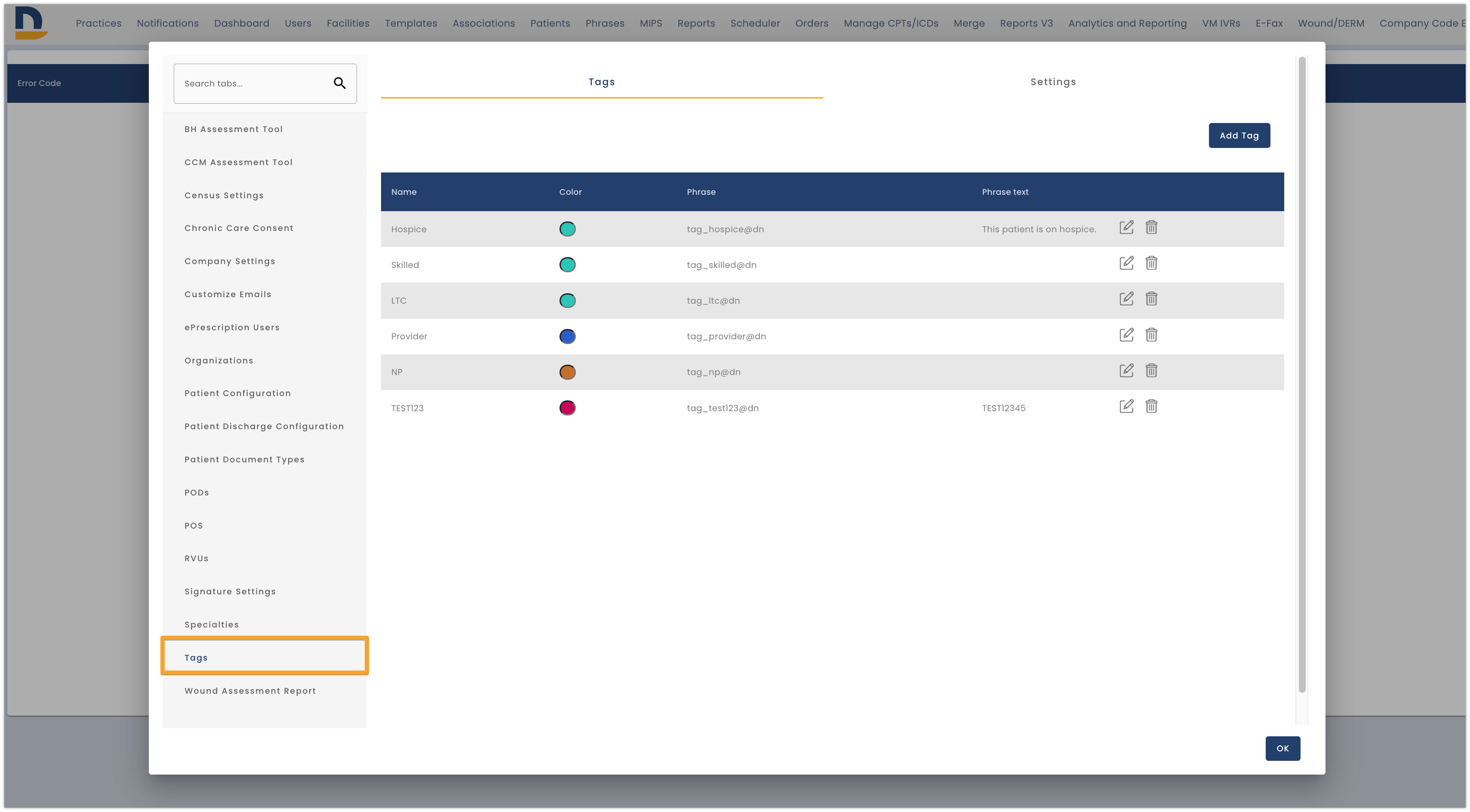The height and width of the screenshot is (812, 1470).
Task: Open Patients in top navigation
Action: click(550, 23)
